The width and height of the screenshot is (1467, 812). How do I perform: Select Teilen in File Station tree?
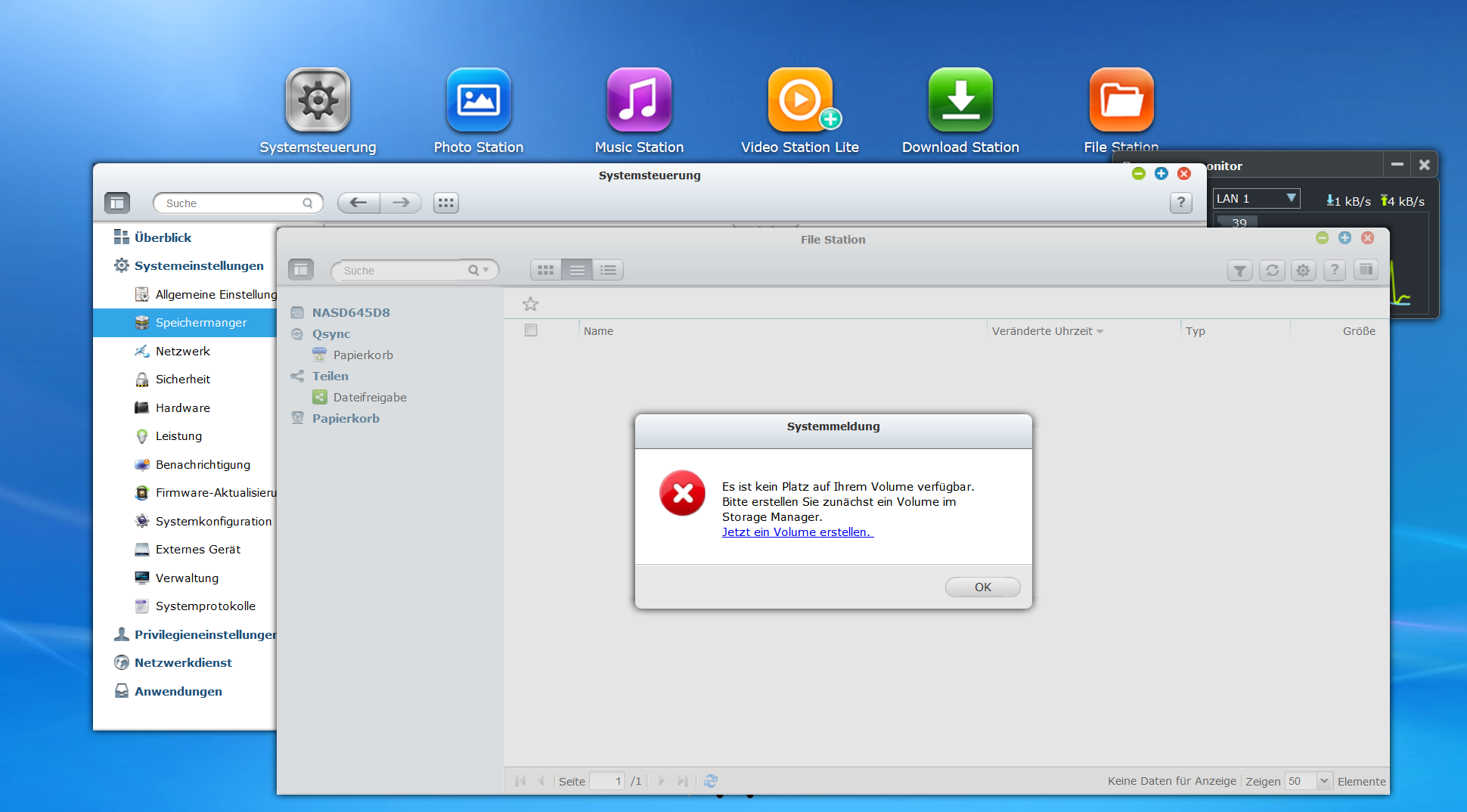click(x=330, y=376)
